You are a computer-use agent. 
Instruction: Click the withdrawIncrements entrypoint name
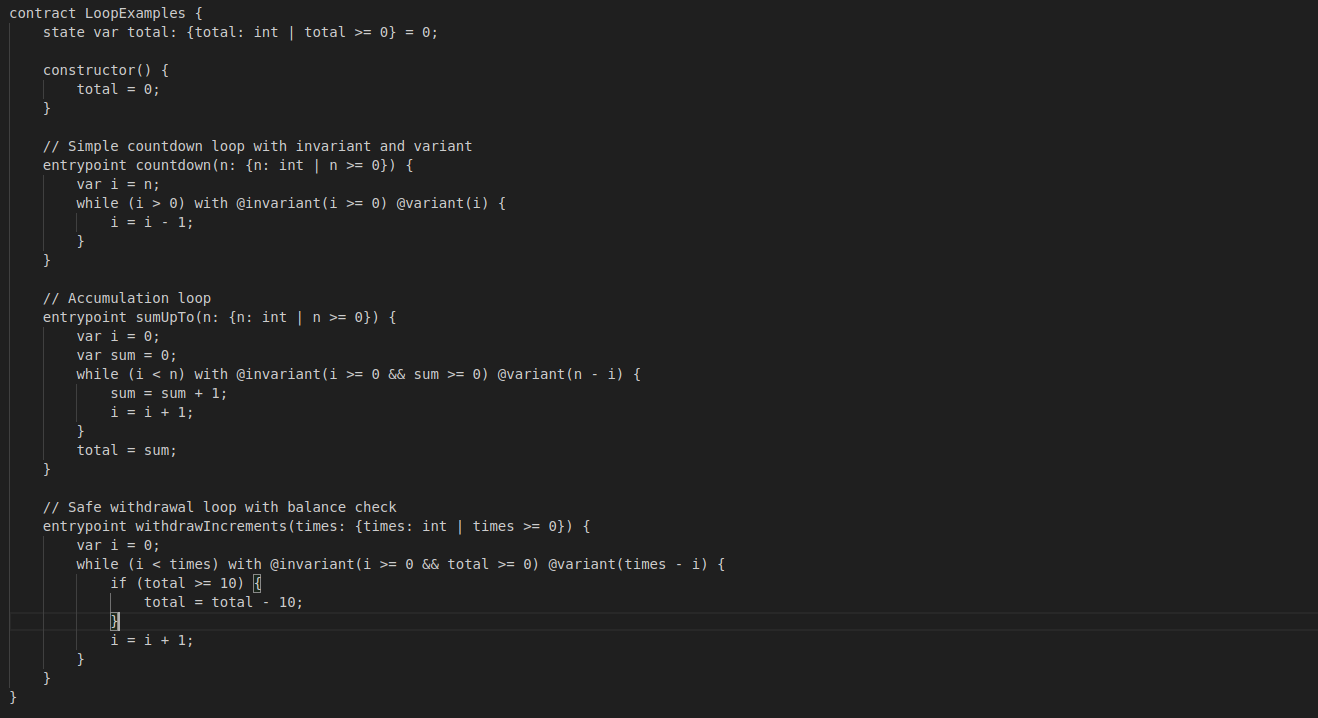pos(224,526)
